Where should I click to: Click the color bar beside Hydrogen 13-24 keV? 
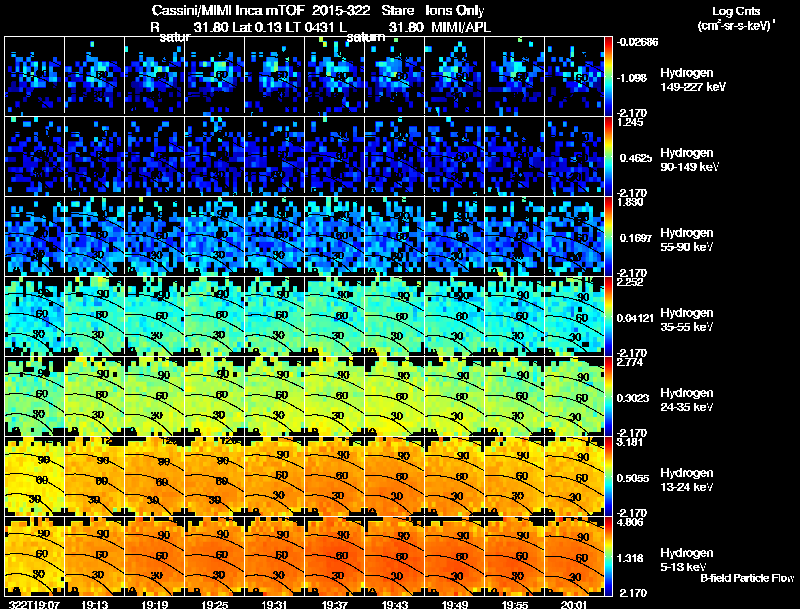point(608,477)
